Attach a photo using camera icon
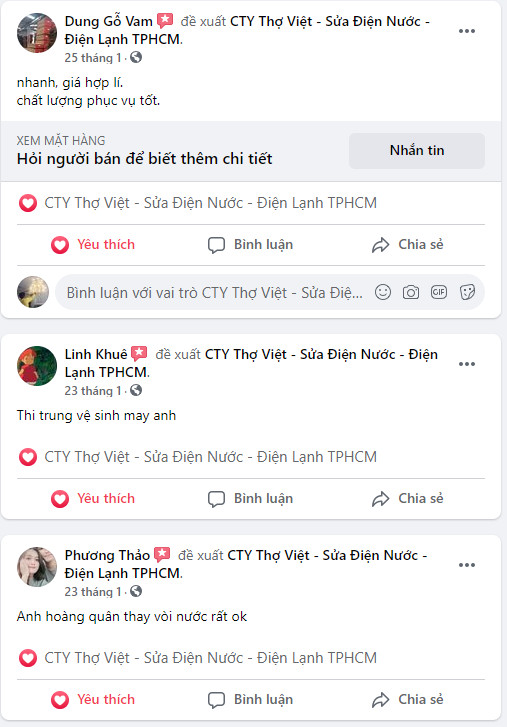The image size is (507, 727). tap(411, 293)
